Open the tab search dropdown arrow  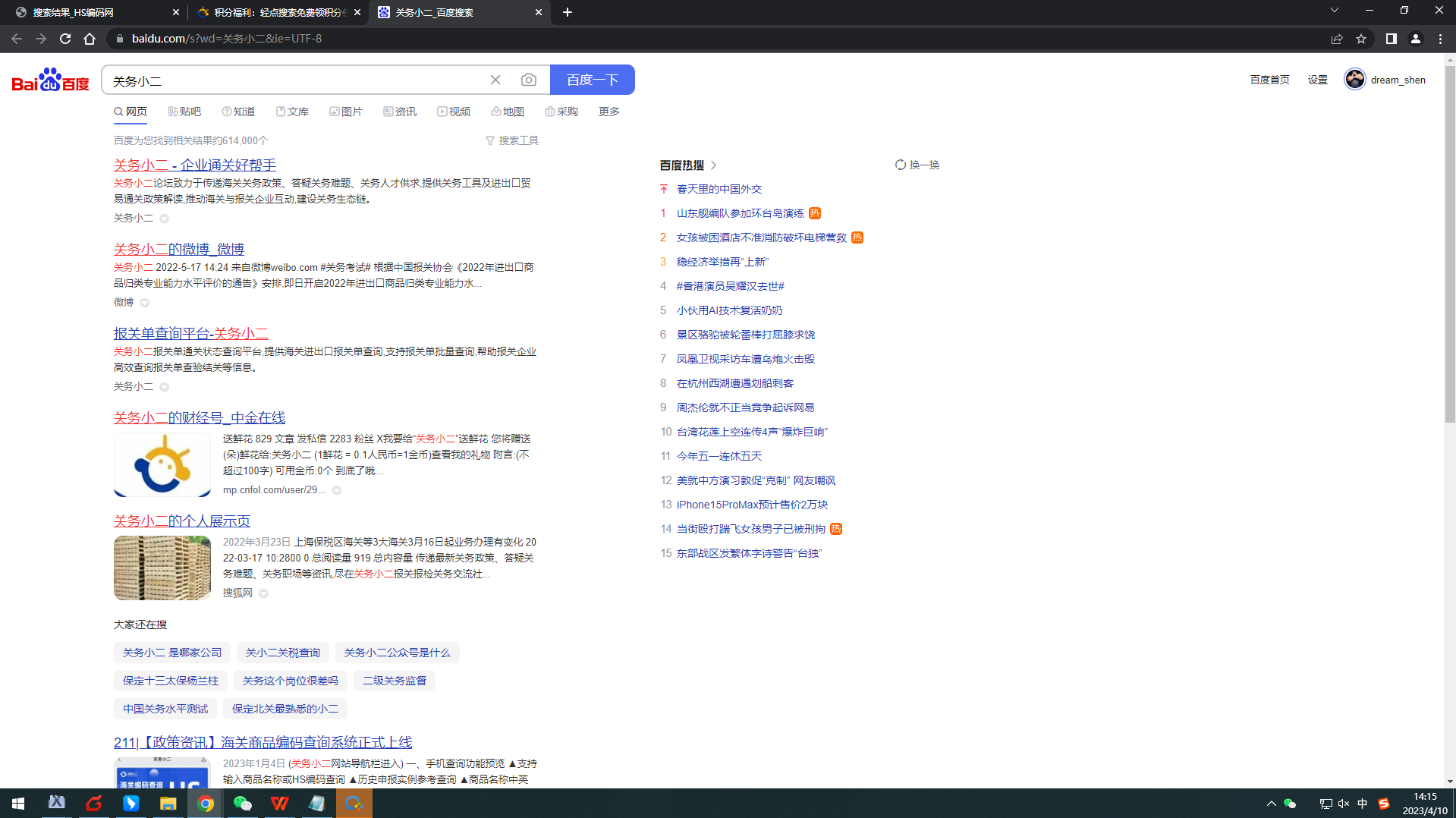[x=1335, y=11]
